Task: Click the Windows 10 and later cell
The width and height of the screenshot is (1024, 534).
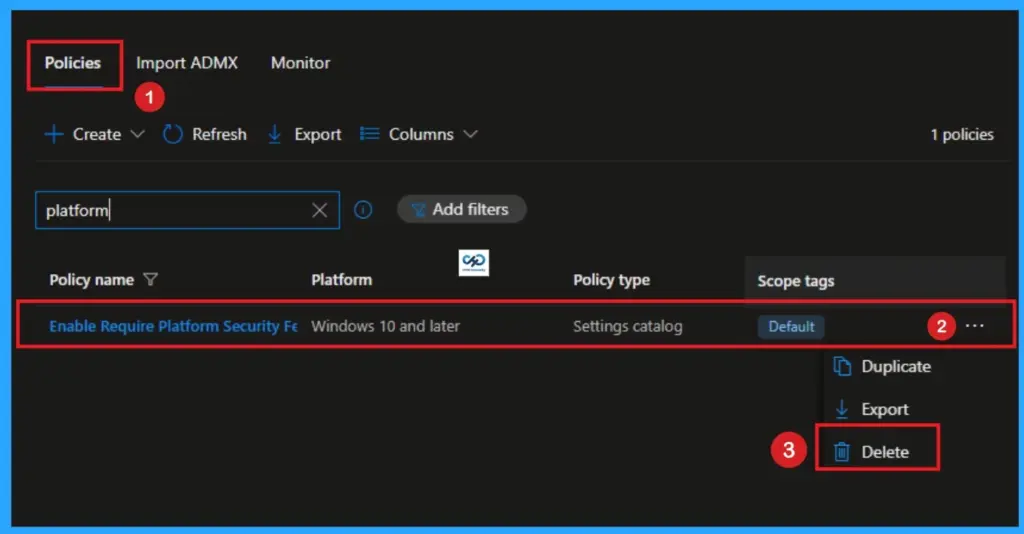Action: pos(385,326)
